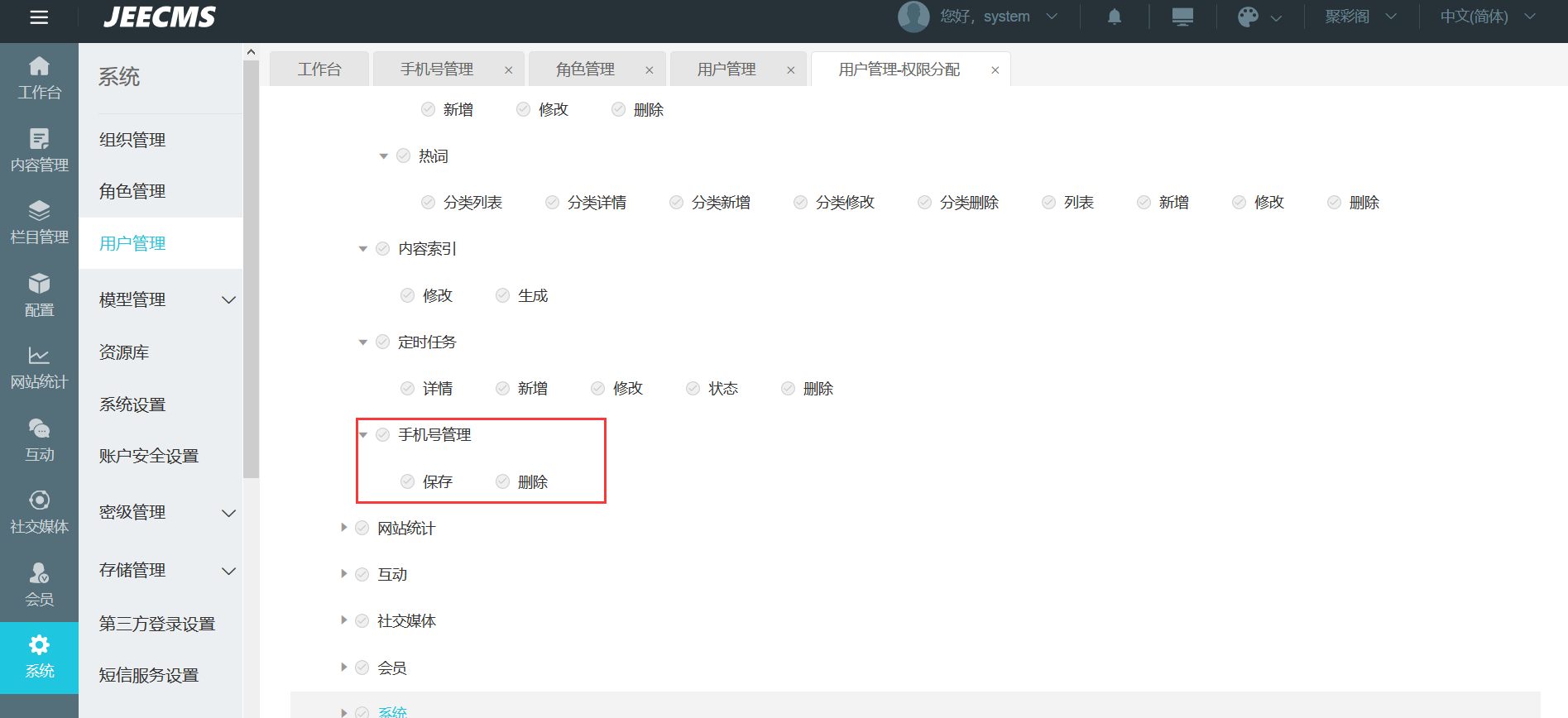Click the monitor preview icon
The height and width of the screenshot is (718, 1568).
coord(1182,17)
